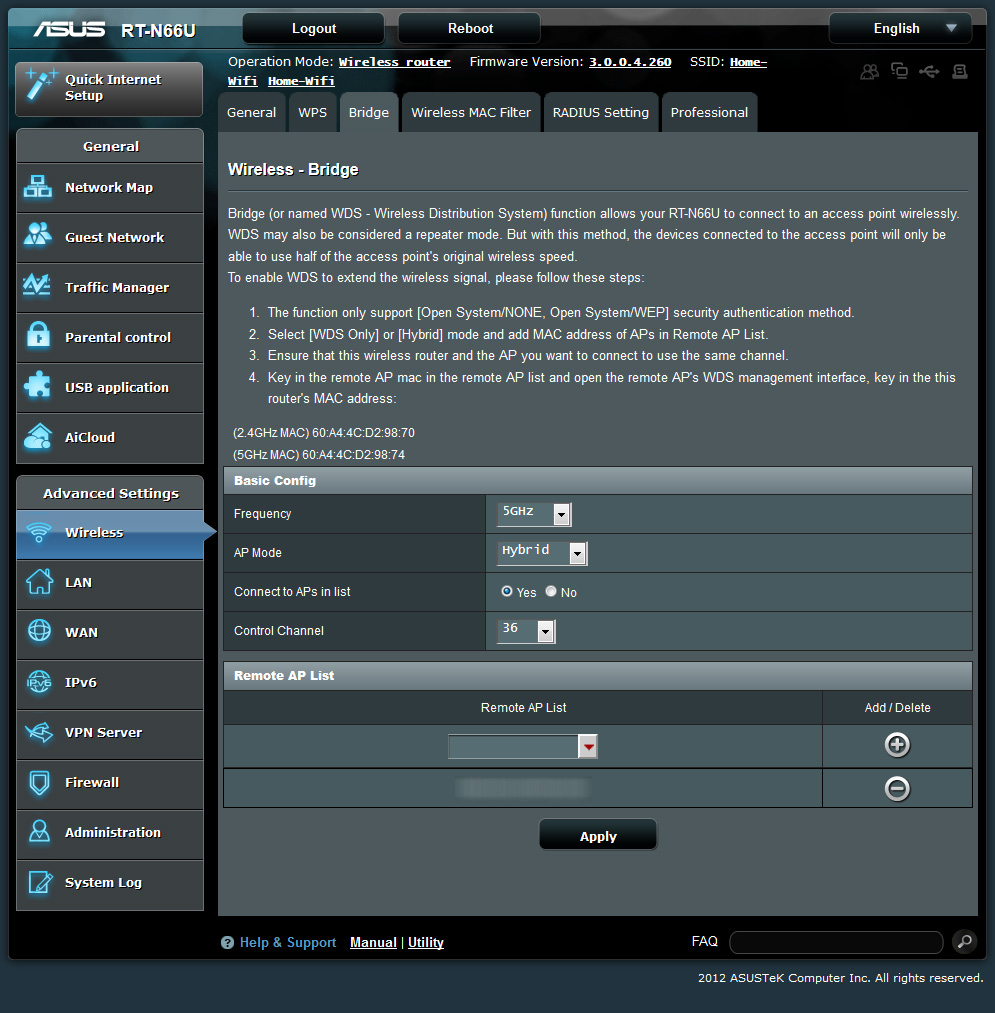Click the 5GHz MAC address text
Screen dimensions: 995x1013
coord(319,455)
